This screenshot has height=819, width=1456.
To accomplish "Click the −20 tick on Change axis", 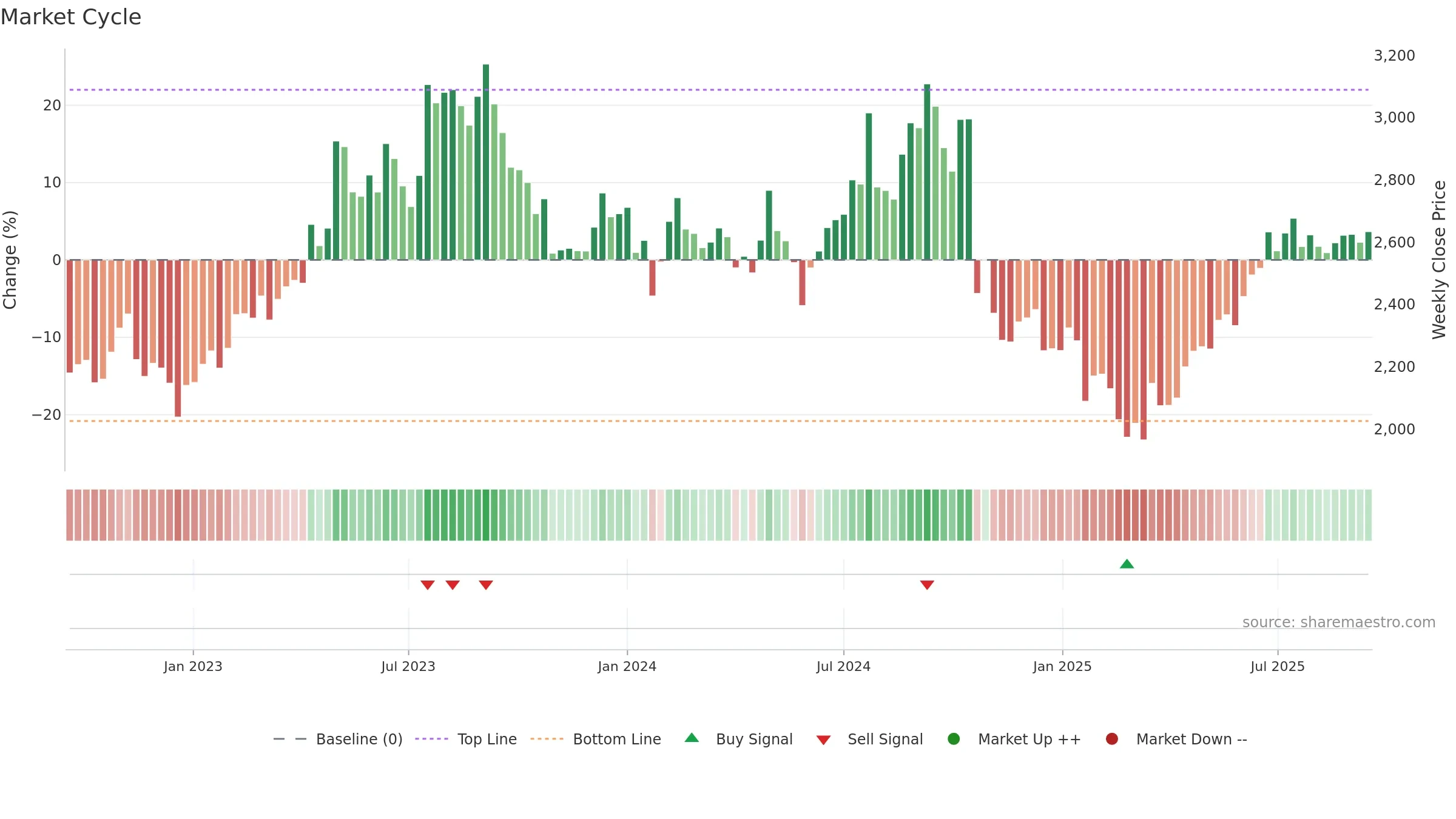I will (47, 415).
